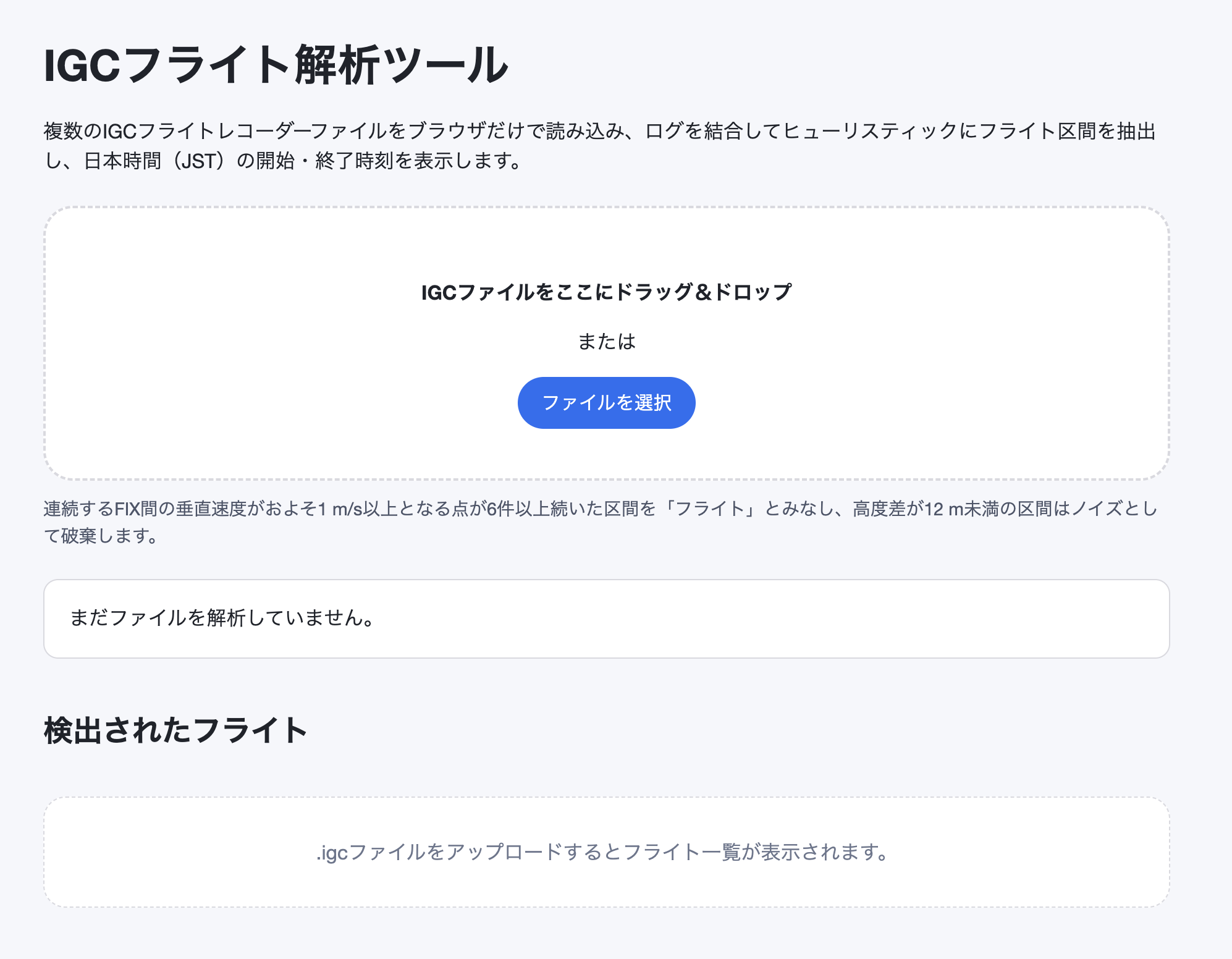Image resolution: width=1232 pixels, height=959 pixels.
Task: Click the IGCフライト解析ツール page title
Action: point(274,64)
